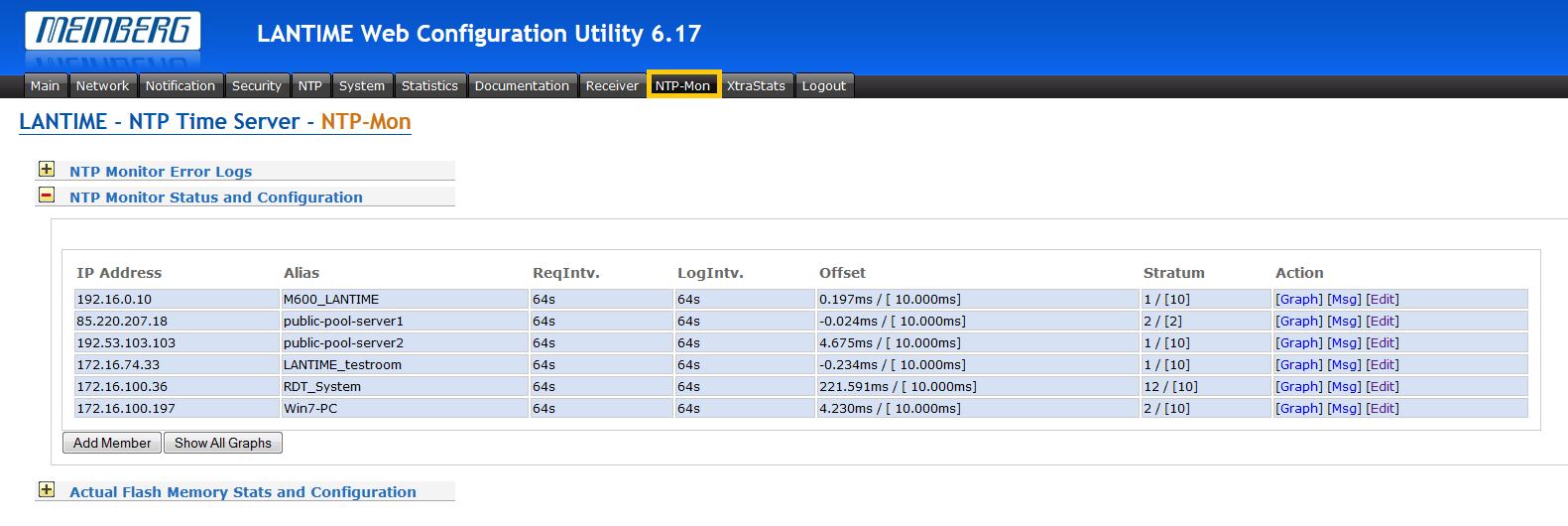Switch to the Receiver tab
The width and height of the screenshot is (1568, 526).
[612, 85]
